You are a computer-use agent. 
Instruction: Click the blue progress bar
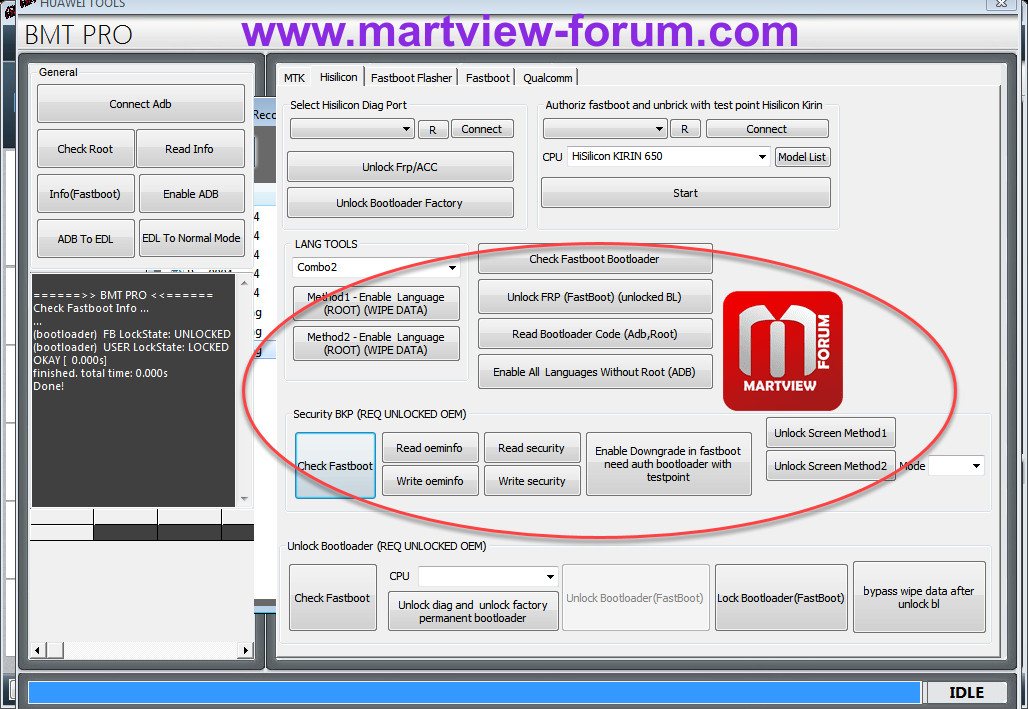coord(475,693)
